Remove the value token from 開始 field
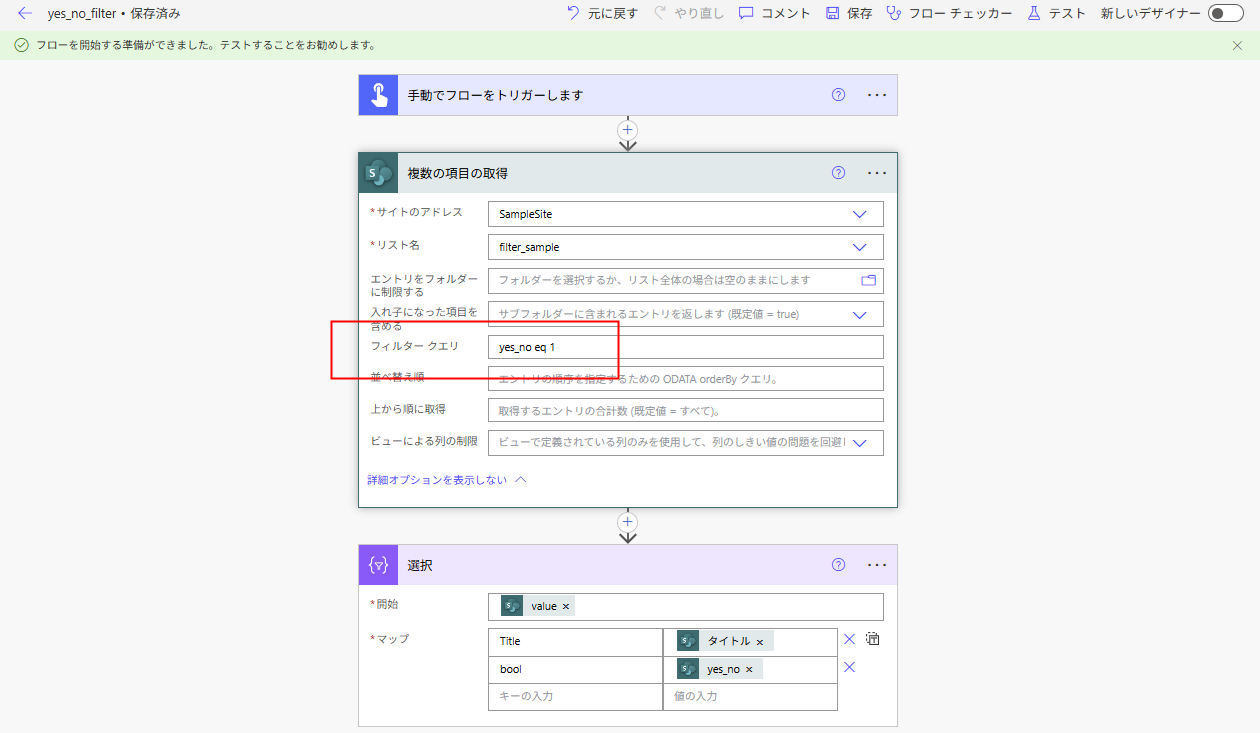Viewport: 1260px width, 733px height. [x=566, y=607]
